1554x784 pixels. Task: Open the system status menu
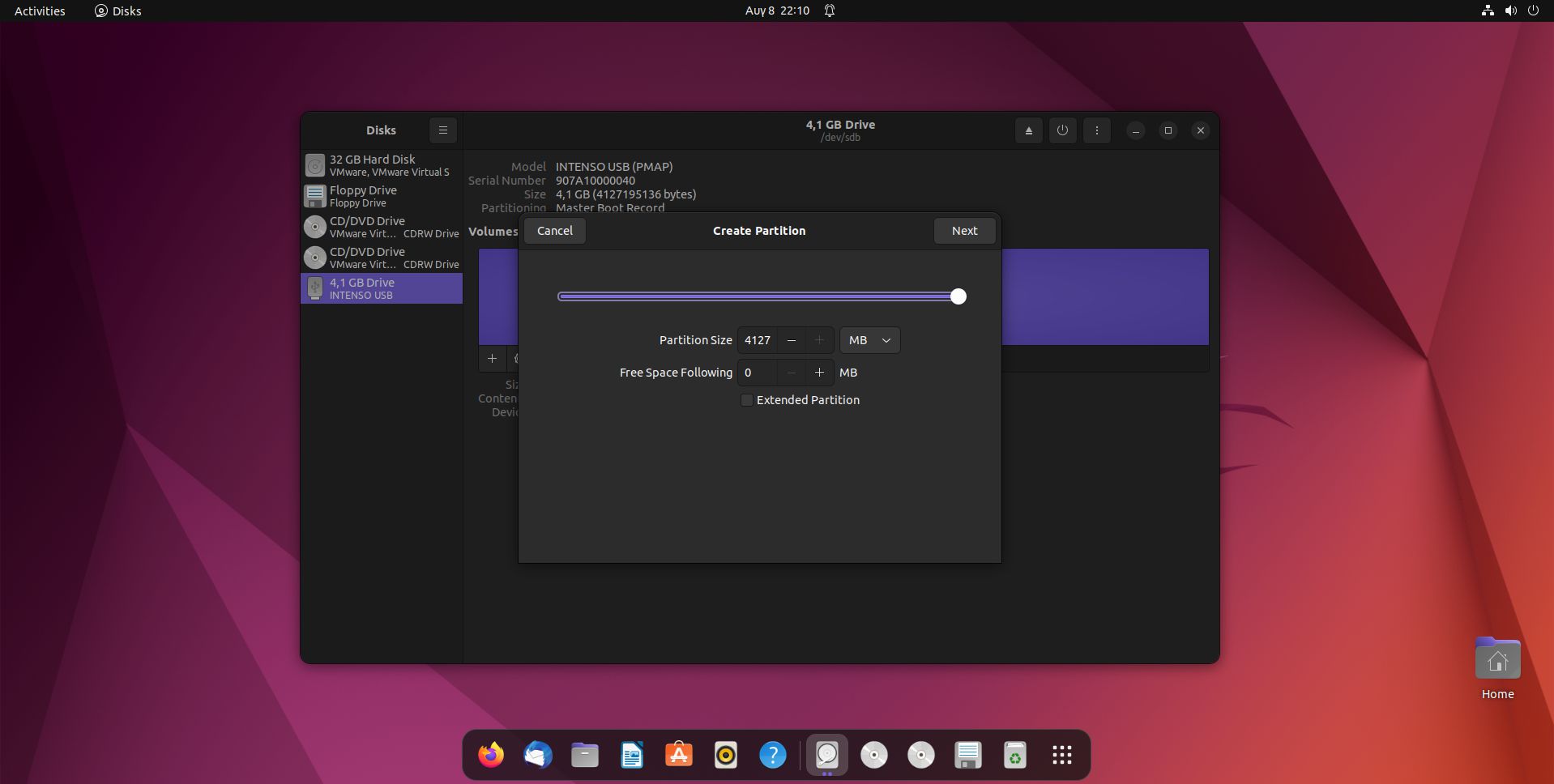coord(1509,11)
